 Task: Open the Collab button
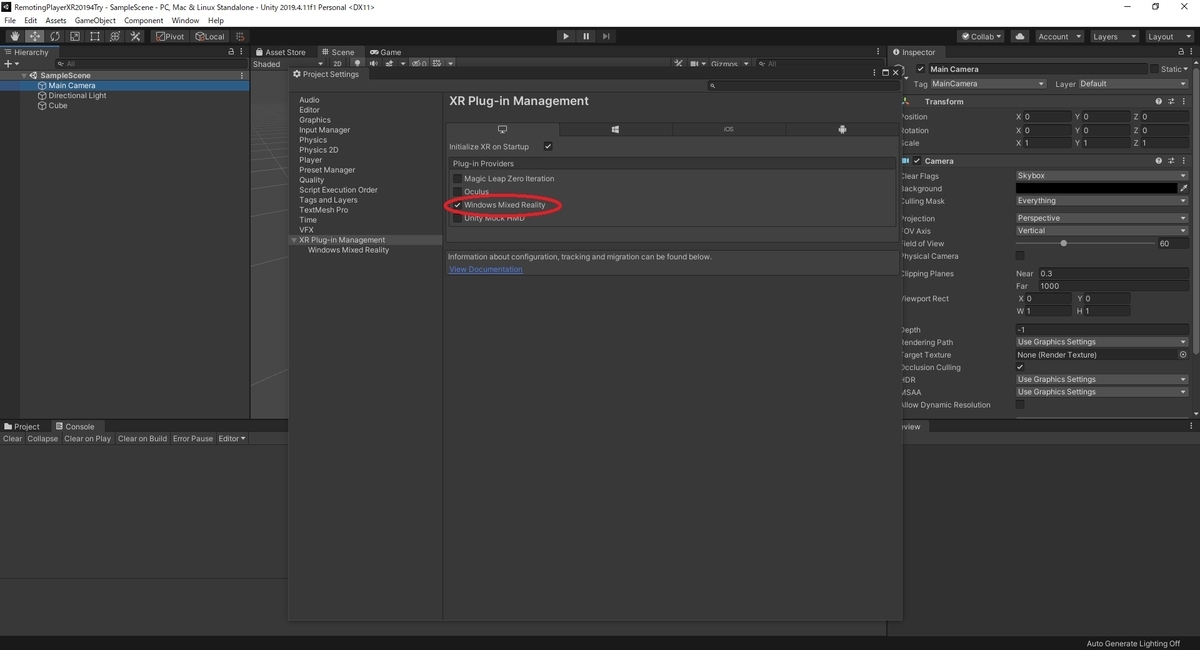point(982,36)
